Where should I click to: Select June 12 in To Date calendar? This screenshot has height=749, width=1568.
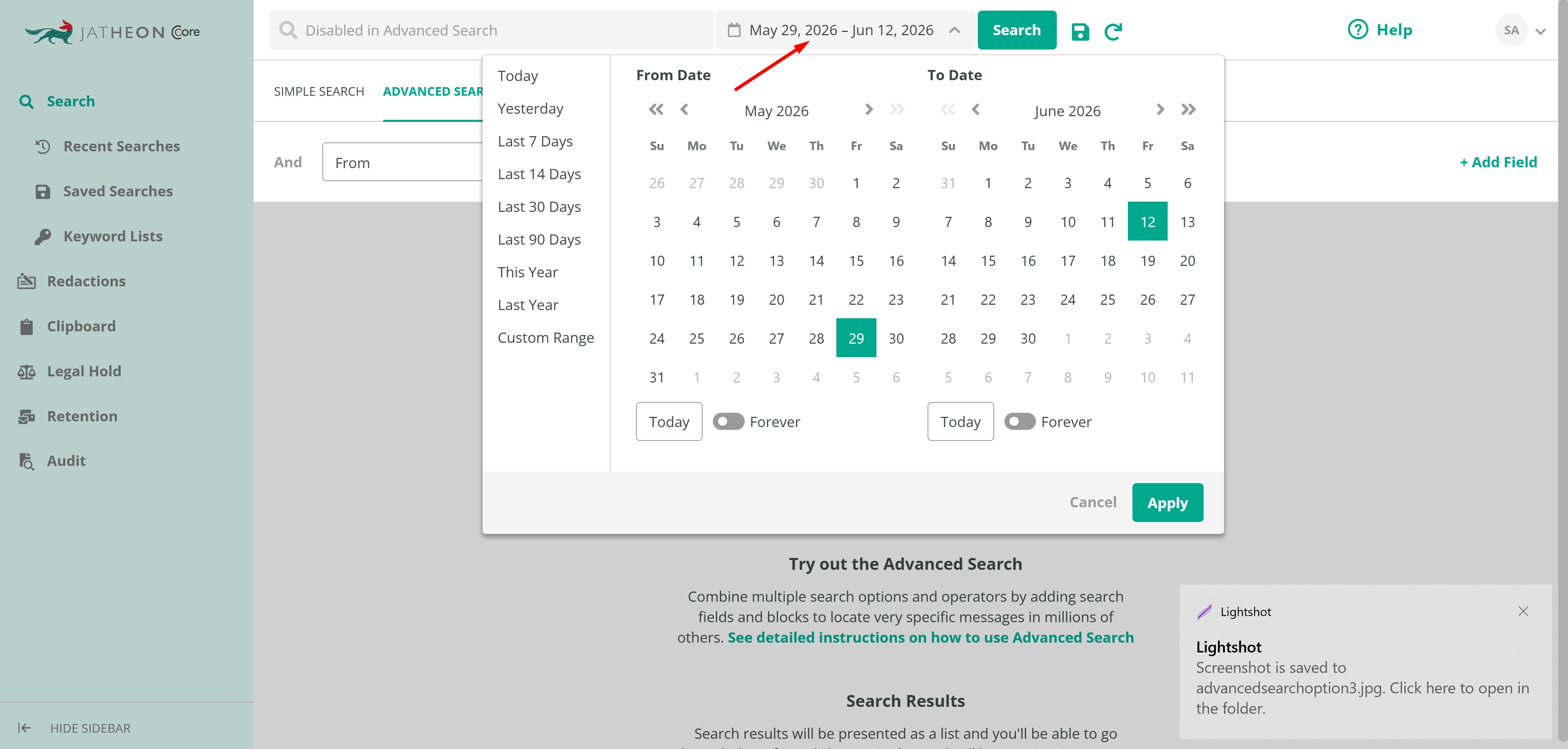click(1148, 222)
